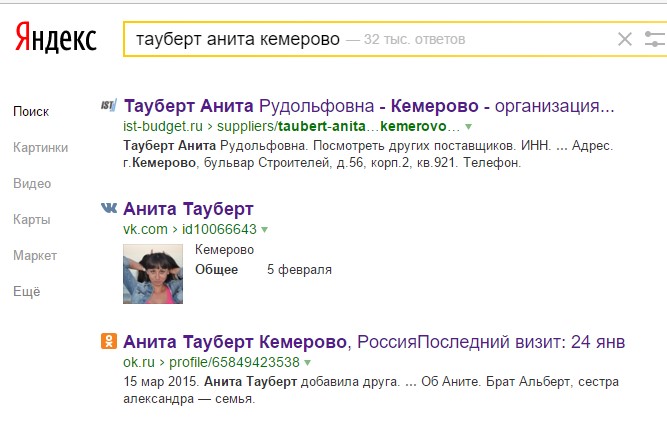
Task: Expand the Ещё menu
Action: [27, 291]
